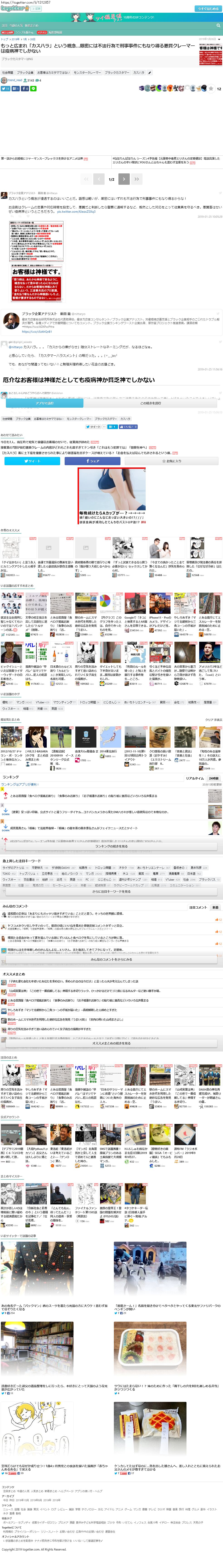This screenshot has height=1568, width=223.
Task: Open the クレーマー checklist image in first tweet
Action: (x=37, y=241)
